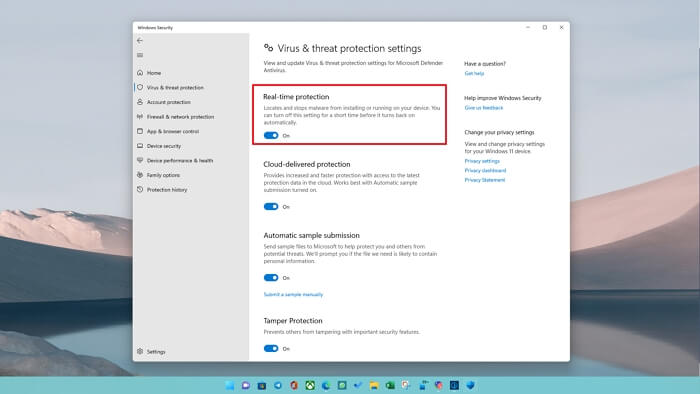Select Virus & threat protection in sidebar
The height and width of the screenshot is (394, 700).
(175, 87)
